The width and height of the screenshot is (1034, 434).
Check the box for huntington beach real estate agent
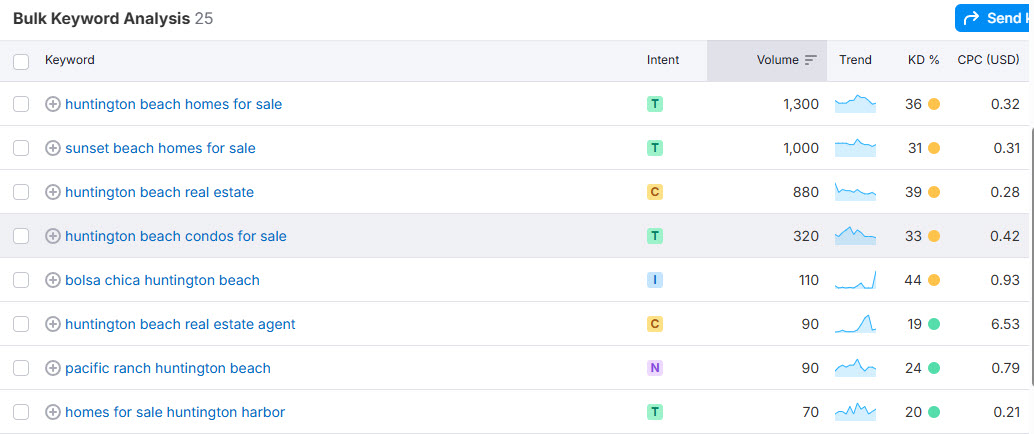pyautogui.click(x=21, y=324)
